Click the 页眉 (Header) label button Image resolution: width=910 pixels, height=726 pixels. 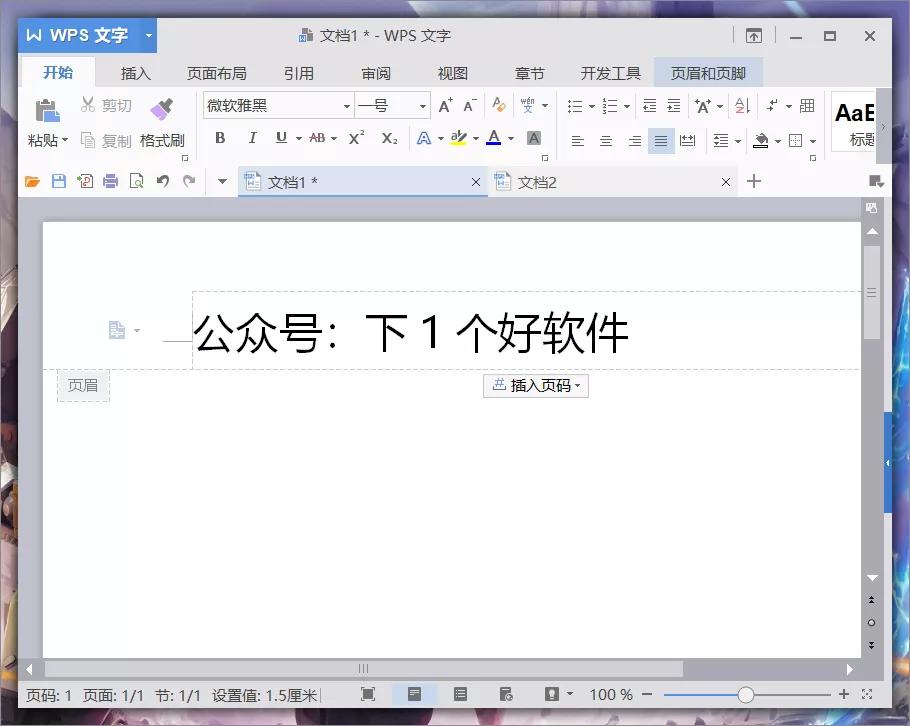click(83, 385)
